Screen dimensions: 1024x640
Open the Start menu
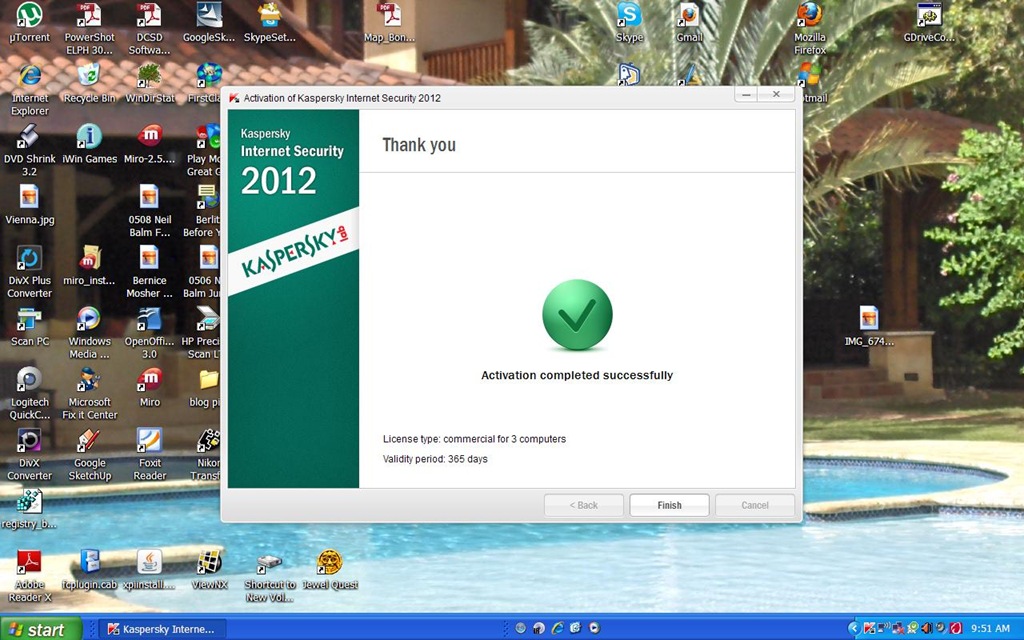tap(40, 629)
